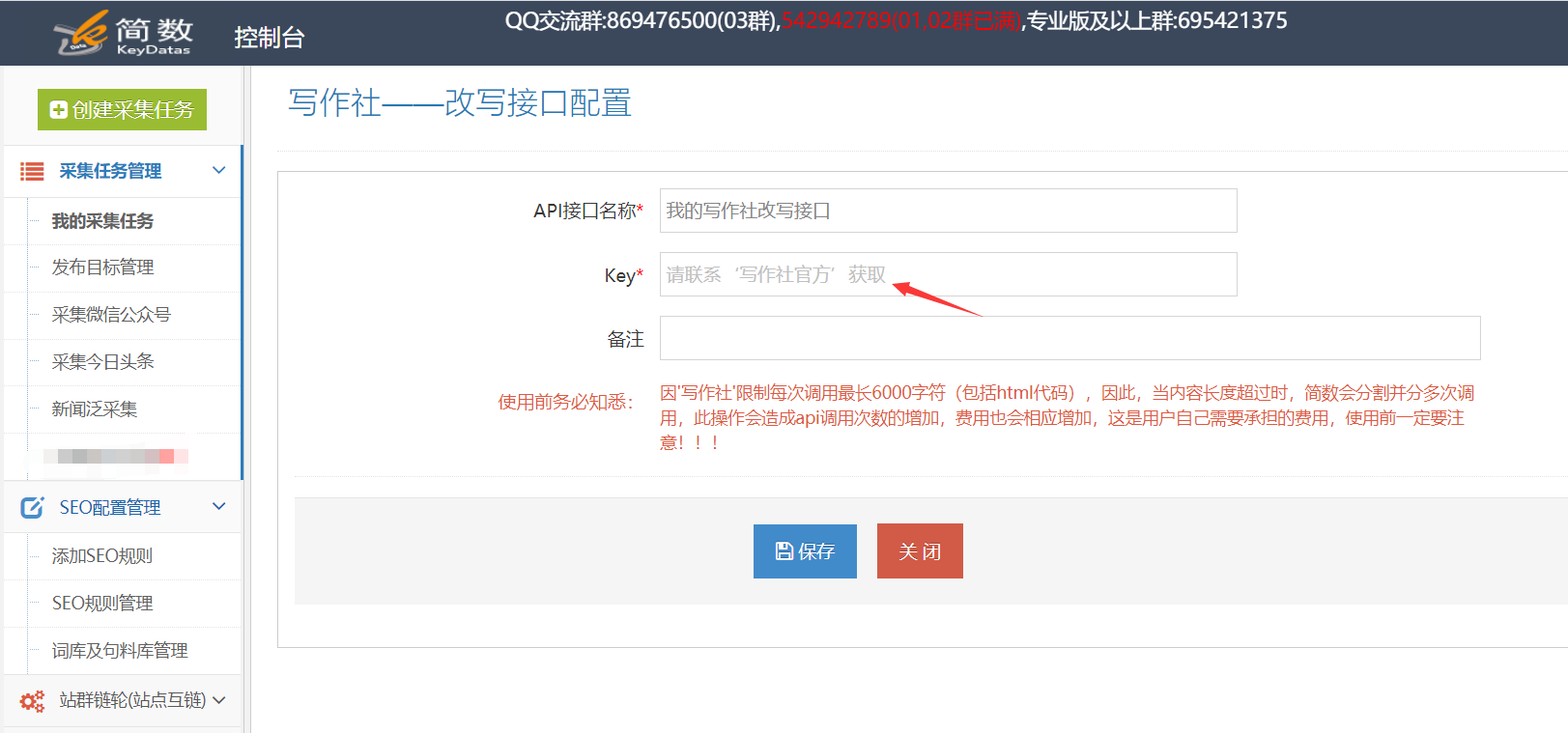The width and height of the screenshot is (1568, 733).
Task: Open 发布目标管理 sidebar item
Action: pyautogui.click(x=102, y=268)
